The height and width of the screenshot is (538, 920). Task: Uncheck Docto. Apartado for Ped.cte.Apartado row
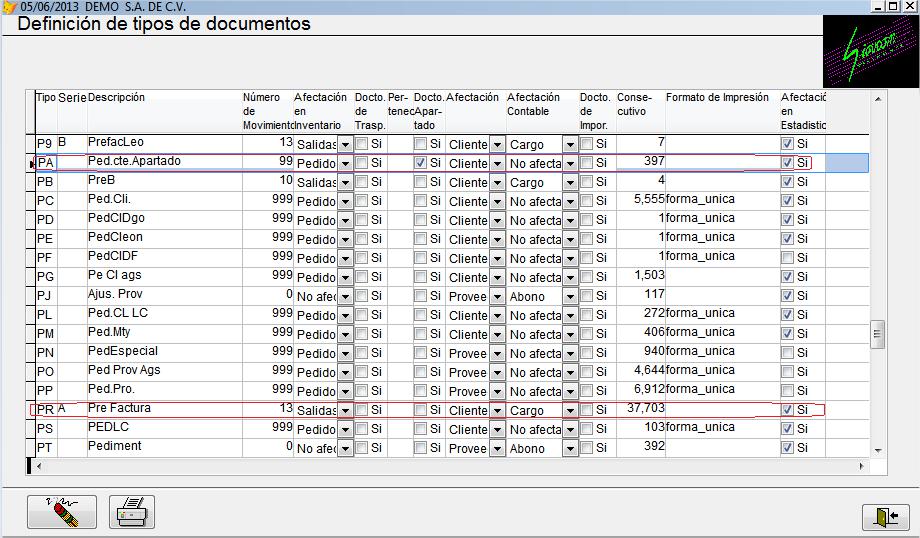pos(420,163)
